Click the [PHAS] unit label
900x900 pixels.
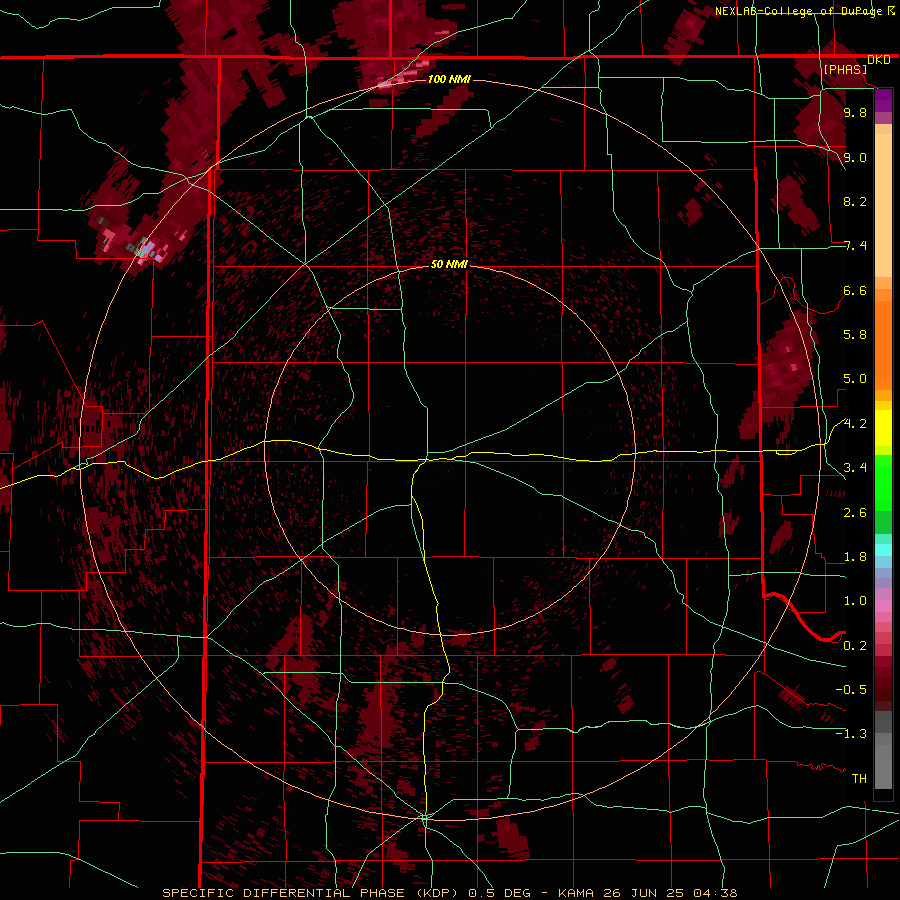coord(845,69)
